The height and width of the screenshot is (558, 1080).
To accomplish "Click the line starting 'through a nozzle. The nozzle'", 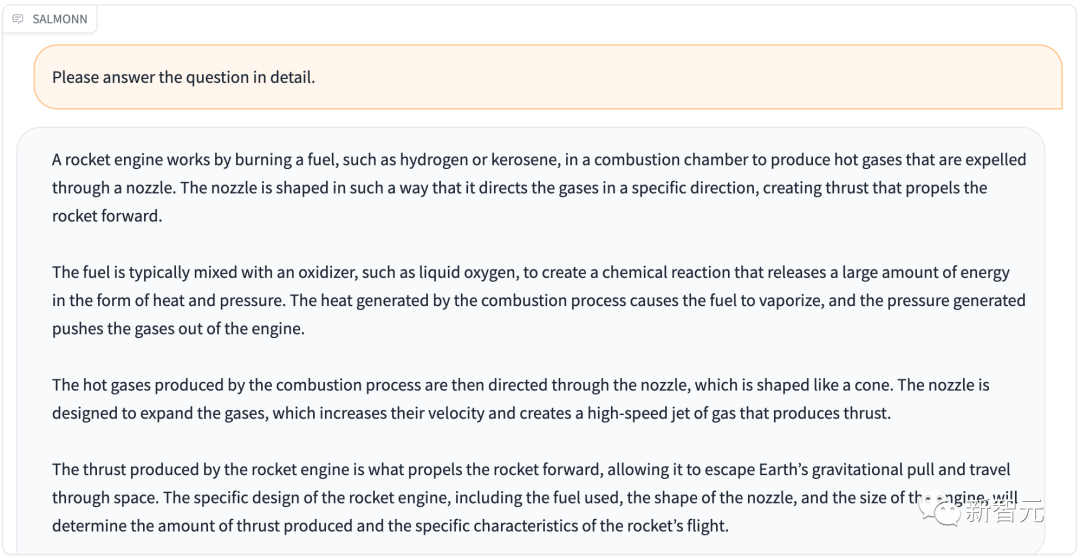I will (520, 187).
